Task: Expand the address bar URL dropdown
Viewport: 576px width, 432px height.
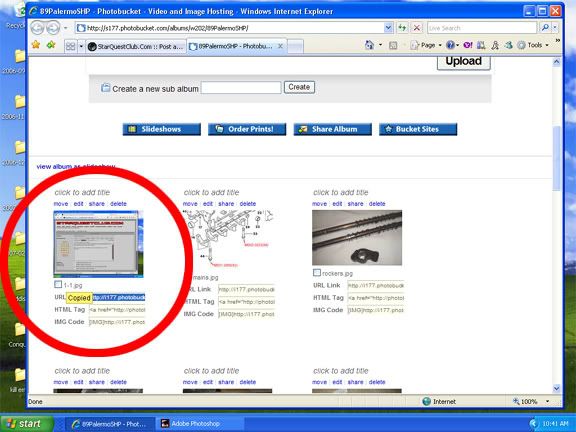Action: pyautogui.click(x=388, y=28)
